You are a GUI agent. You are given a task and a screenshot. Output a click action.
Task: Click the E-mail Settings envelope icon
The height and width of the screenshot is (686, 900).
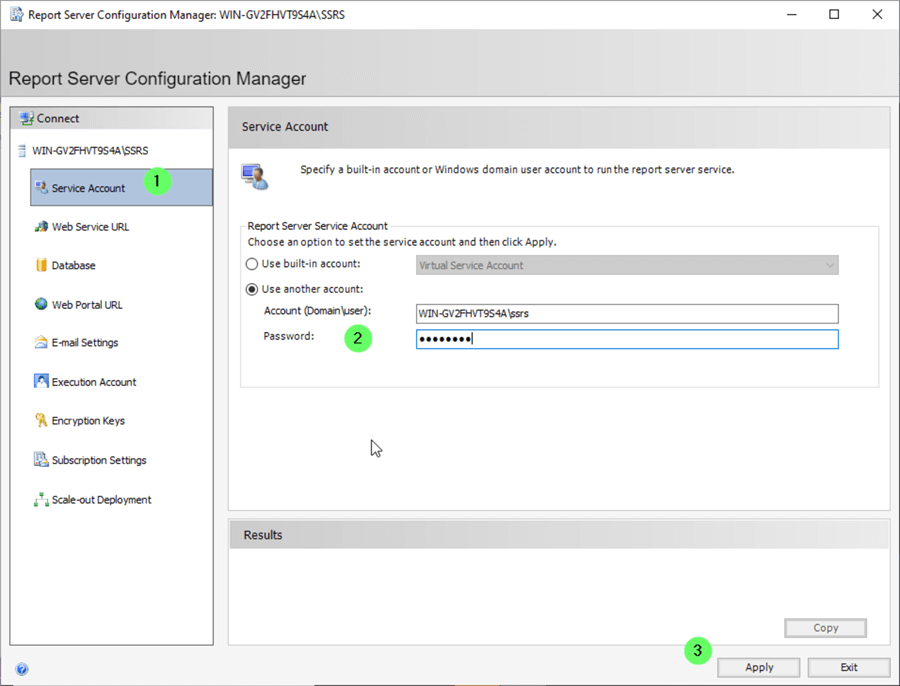point(41,343)
